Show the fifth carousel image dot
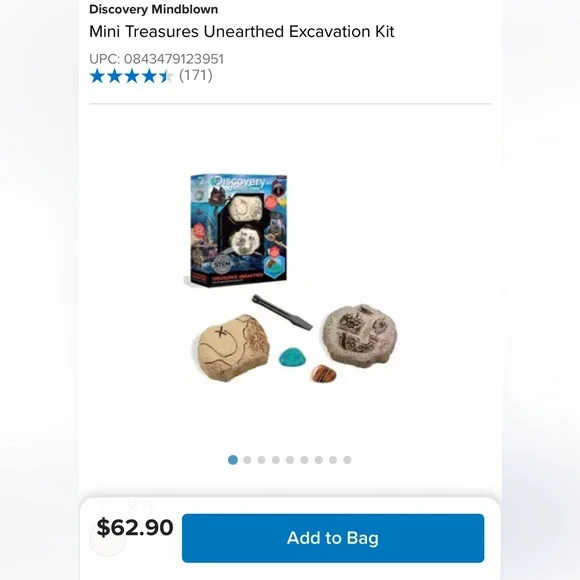This screenshot has height=580, width=580. [x=290, y=460]
